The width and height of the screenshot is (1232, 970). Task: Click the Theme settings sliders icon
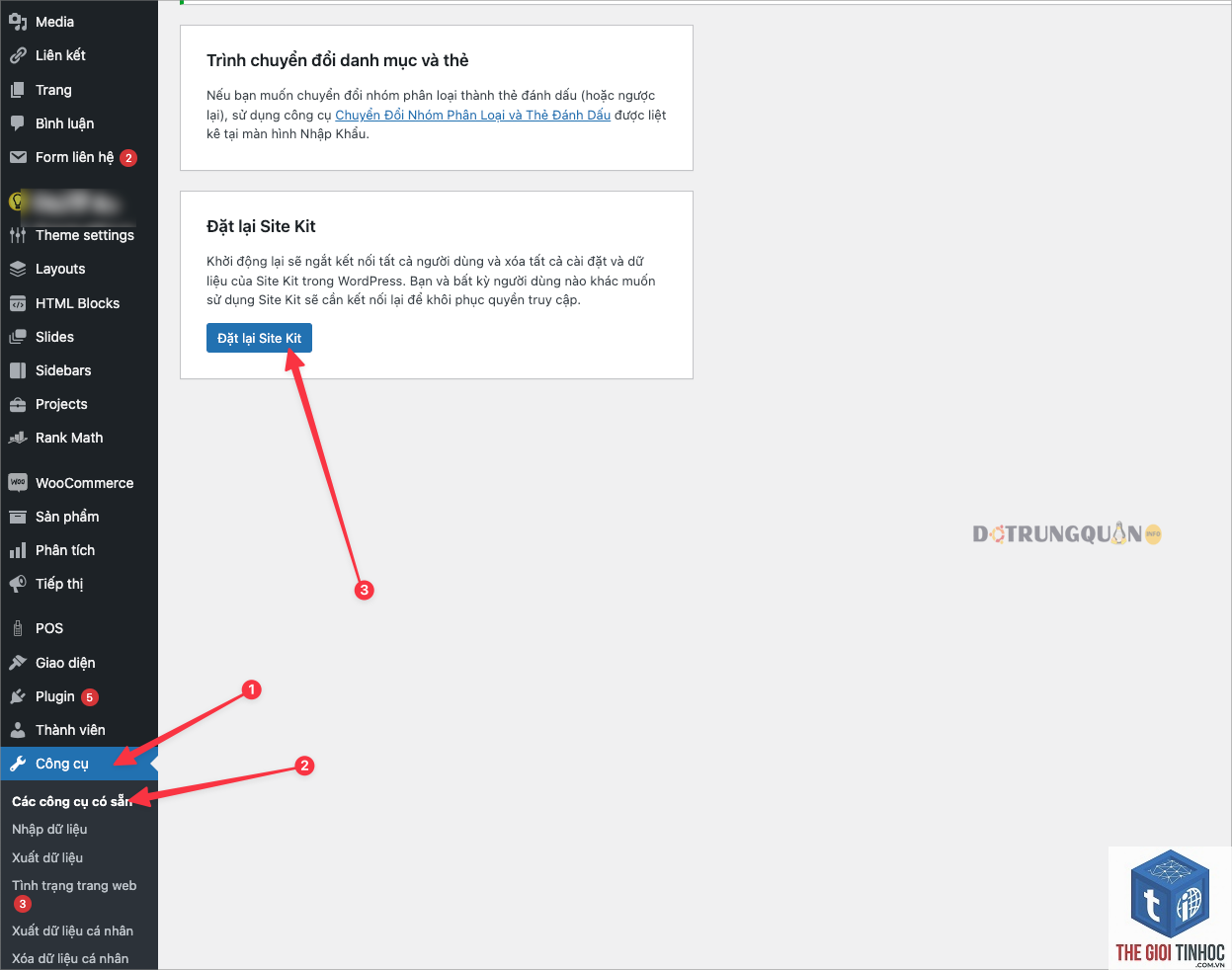(x=18, y=235)
